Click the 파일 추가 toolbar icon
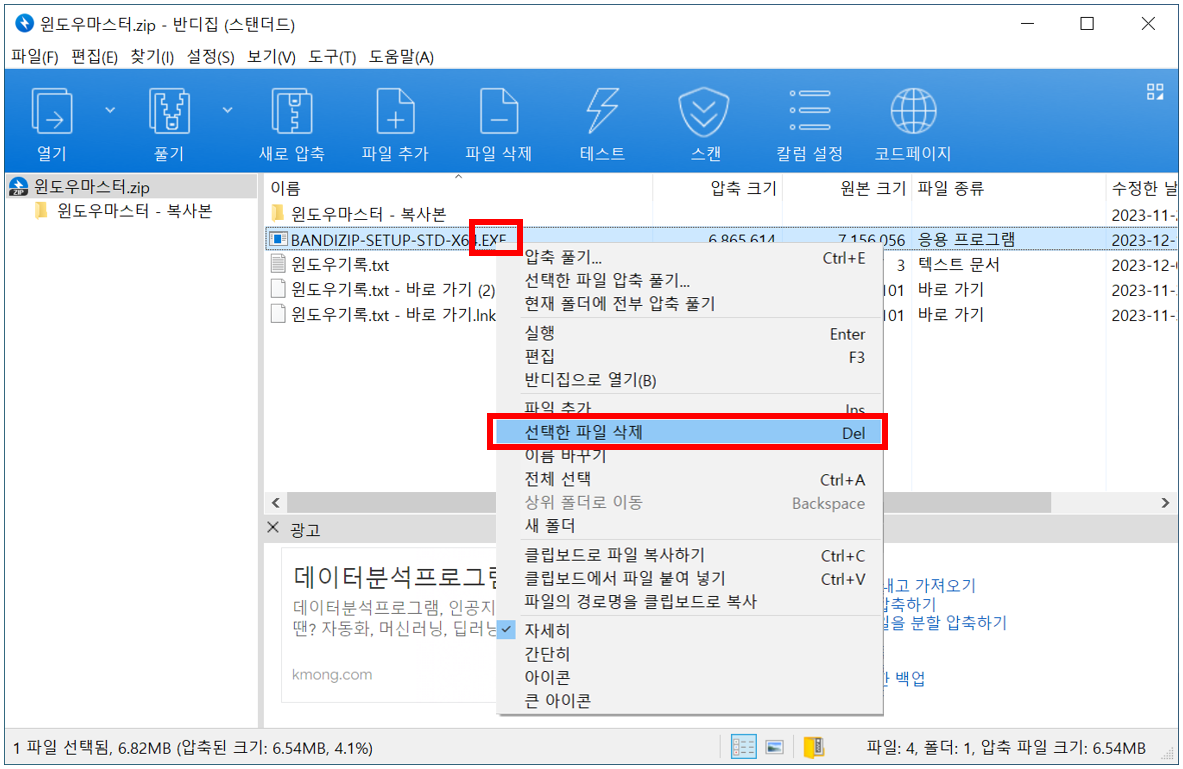1183x769 pixels. (x=395, y=112)
